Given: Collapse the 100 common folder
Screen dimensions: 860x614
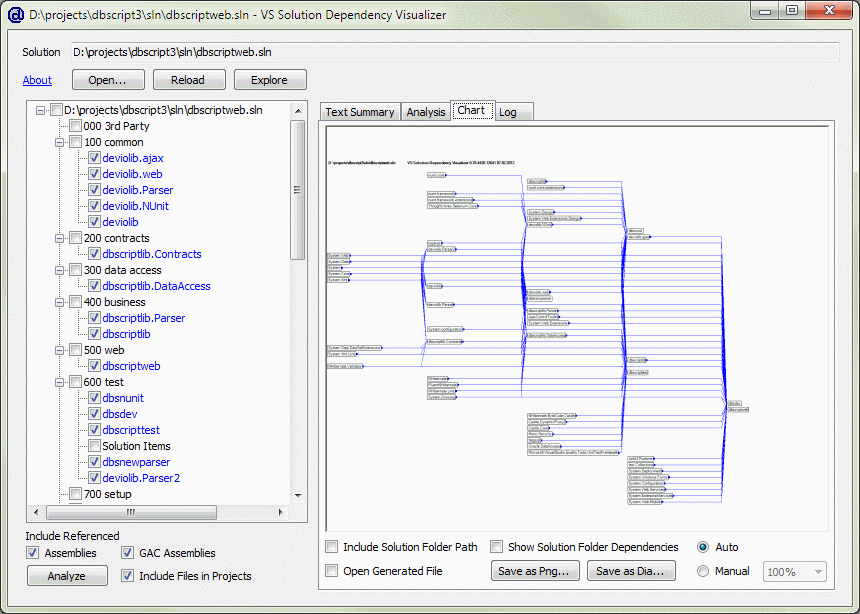Looking at the screenshot, I should tap(59, 143).
